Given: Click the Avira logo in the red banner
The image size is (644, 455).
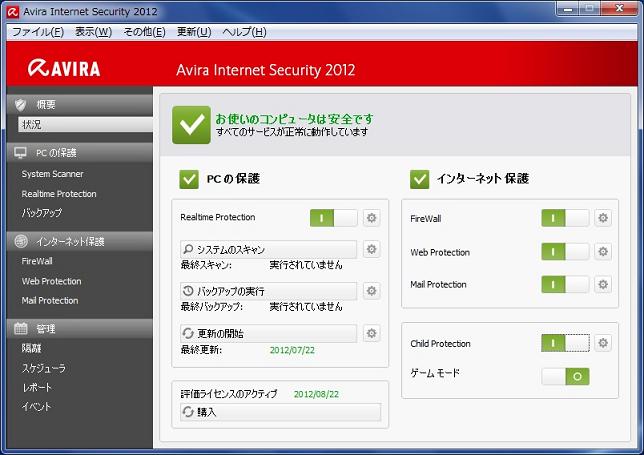Looking at the screenshot, I should (64, 68).
